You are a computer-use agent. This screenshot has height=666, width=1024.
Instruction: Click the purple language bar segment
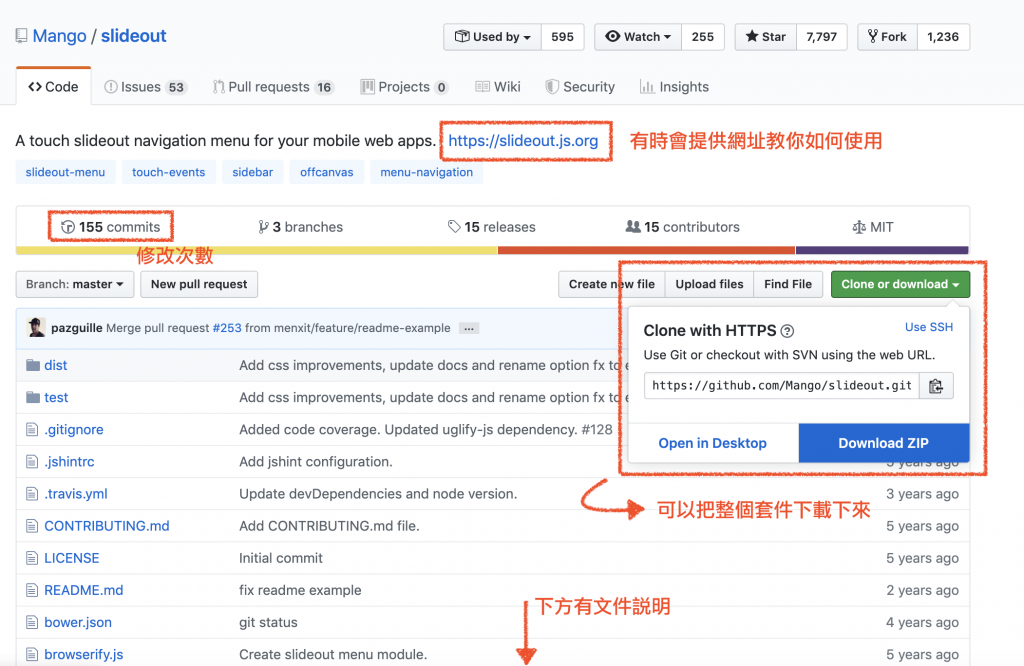click(882, 250)
